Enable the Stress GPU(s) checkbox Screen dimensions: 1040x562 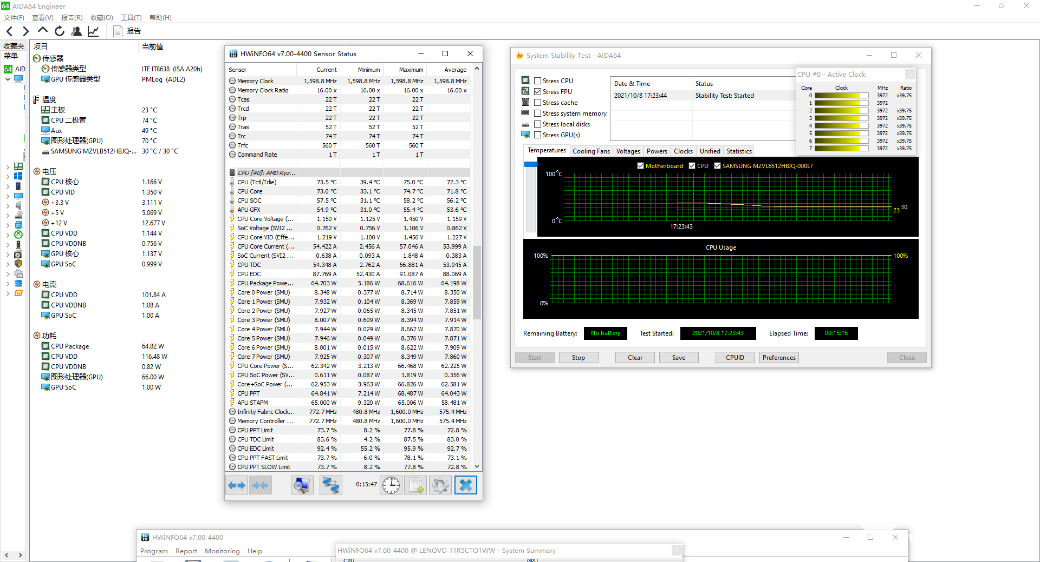[x=538, y=135]
